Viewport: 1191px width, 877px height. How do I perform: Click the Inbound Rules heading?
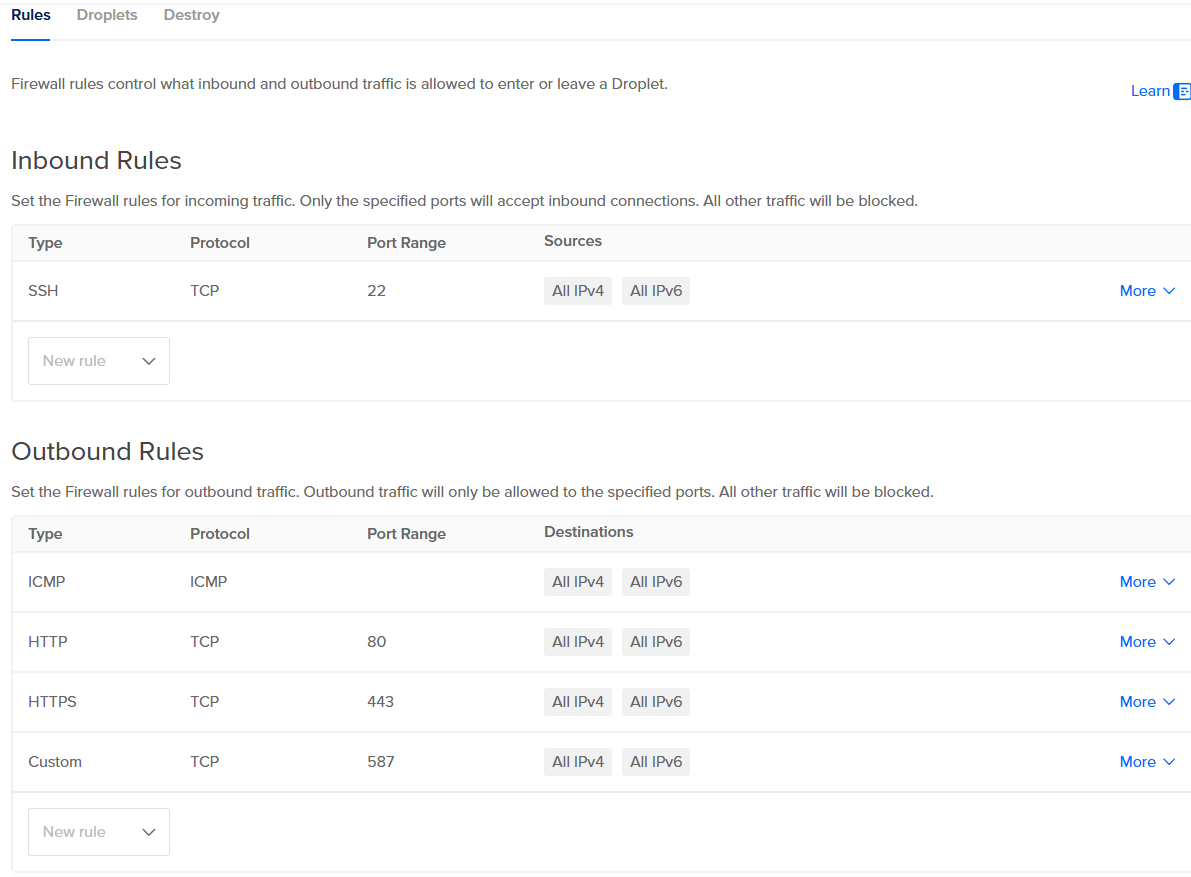[x=96, y=161]
